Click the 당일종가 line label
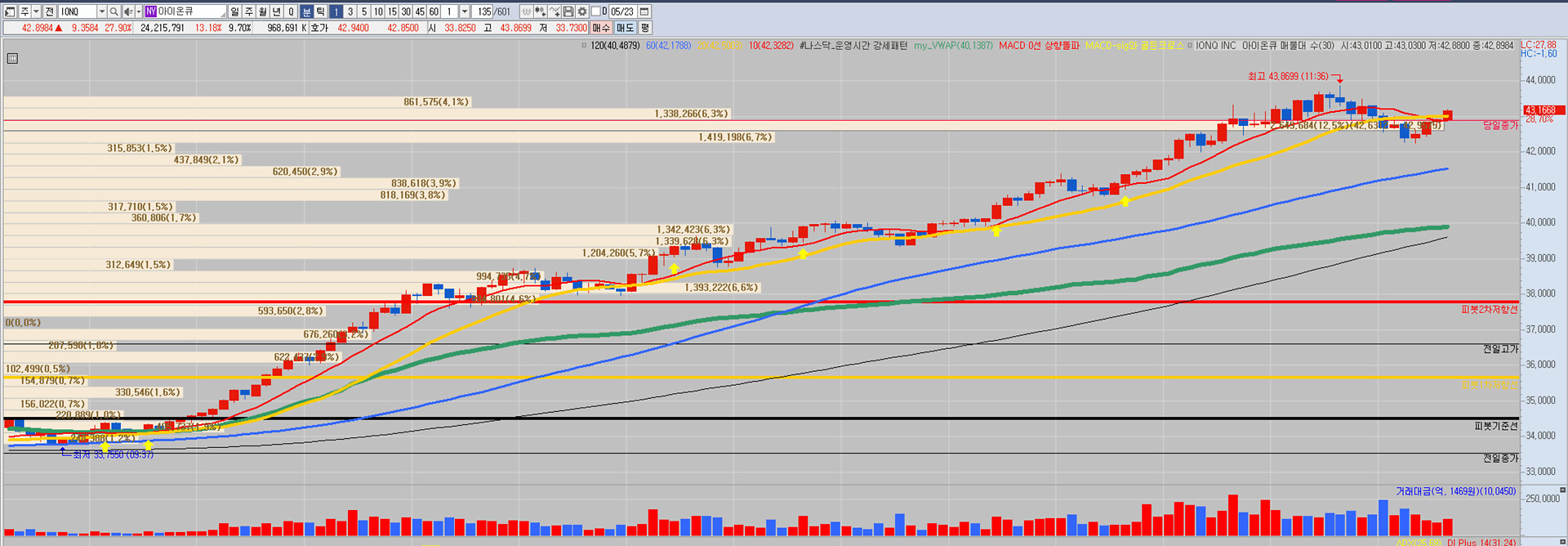1568x546 pixels. point(1500,125)
